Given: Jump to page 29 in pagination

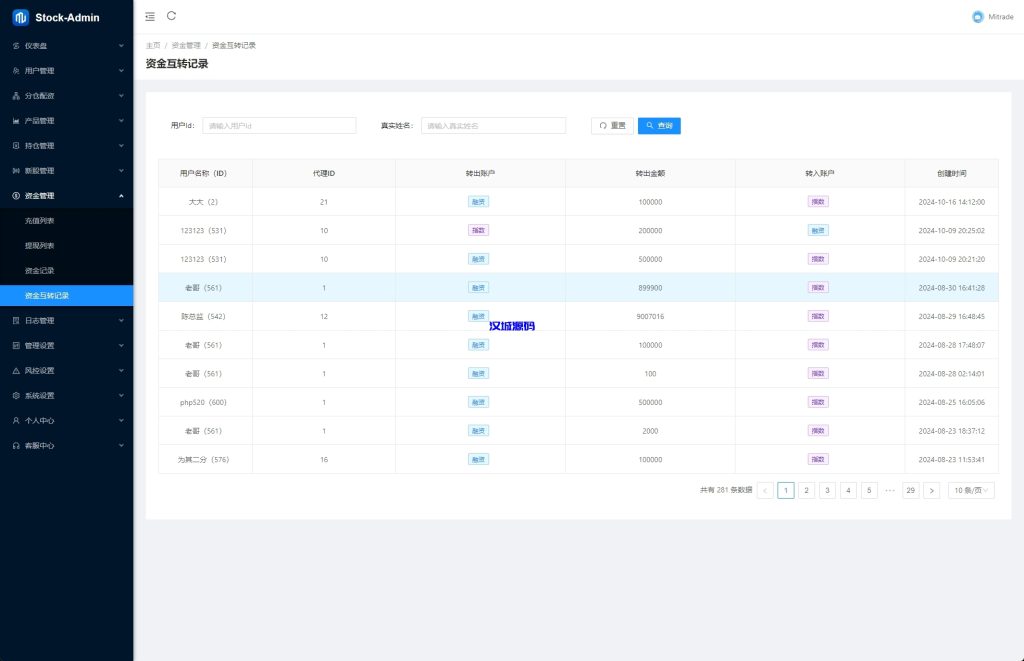Looking at the screenshot, I should pyautogui.click(x=910, y=490).
